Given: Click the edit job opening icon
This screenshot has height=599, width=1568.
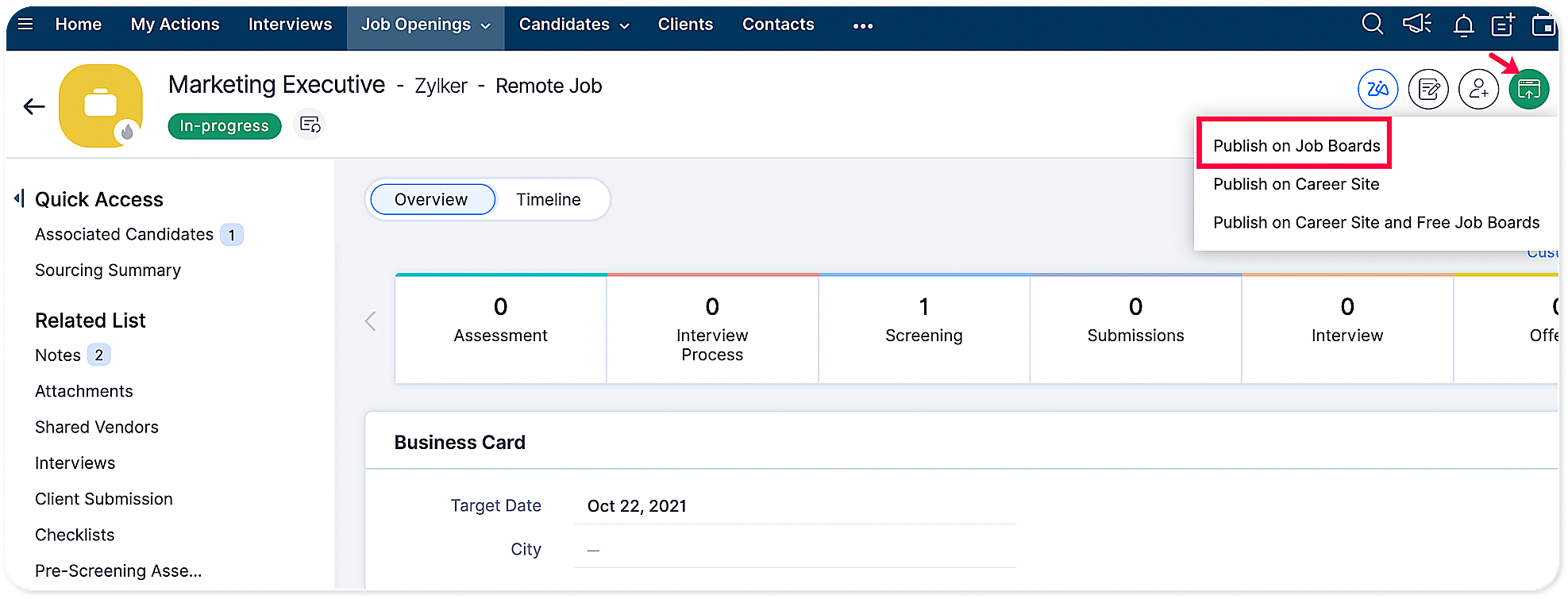Looking at the screenshot, I should click(x=1428, y=89).
